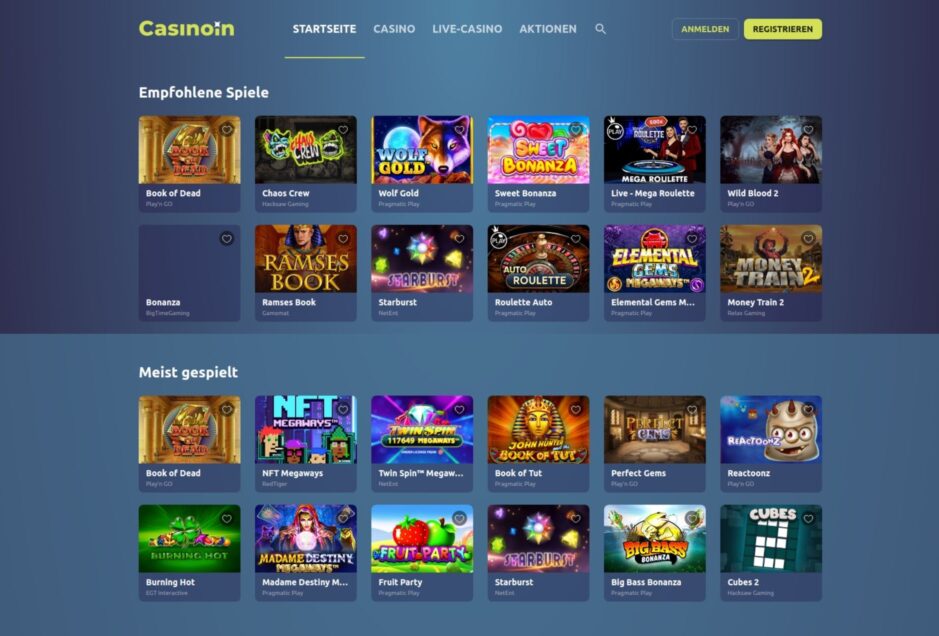Click the Registrieren button
Image resolution: width=939 pixels, height=636 pixels.
point(783,29)
